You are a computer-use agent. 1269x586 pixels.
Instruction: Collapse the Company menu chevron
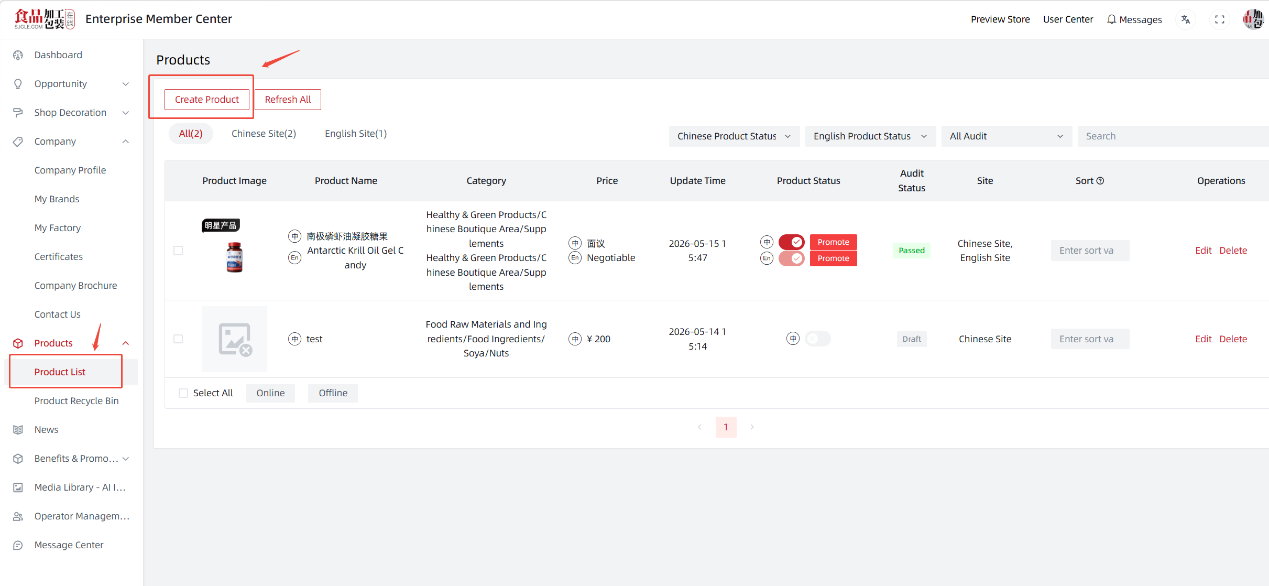tap(125, 142)
